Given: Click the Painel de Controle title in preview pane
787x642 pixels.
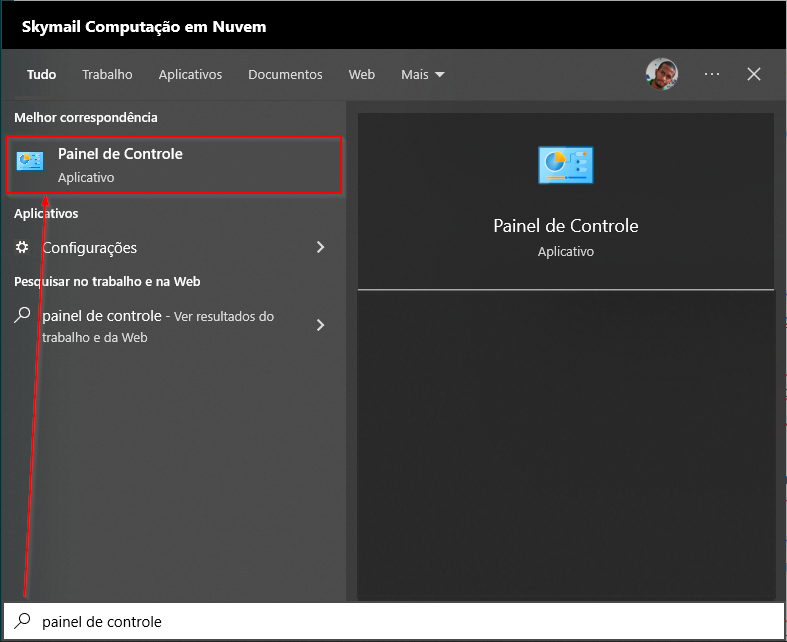Looking at the screenshot, I should click(x=566, y=226).
